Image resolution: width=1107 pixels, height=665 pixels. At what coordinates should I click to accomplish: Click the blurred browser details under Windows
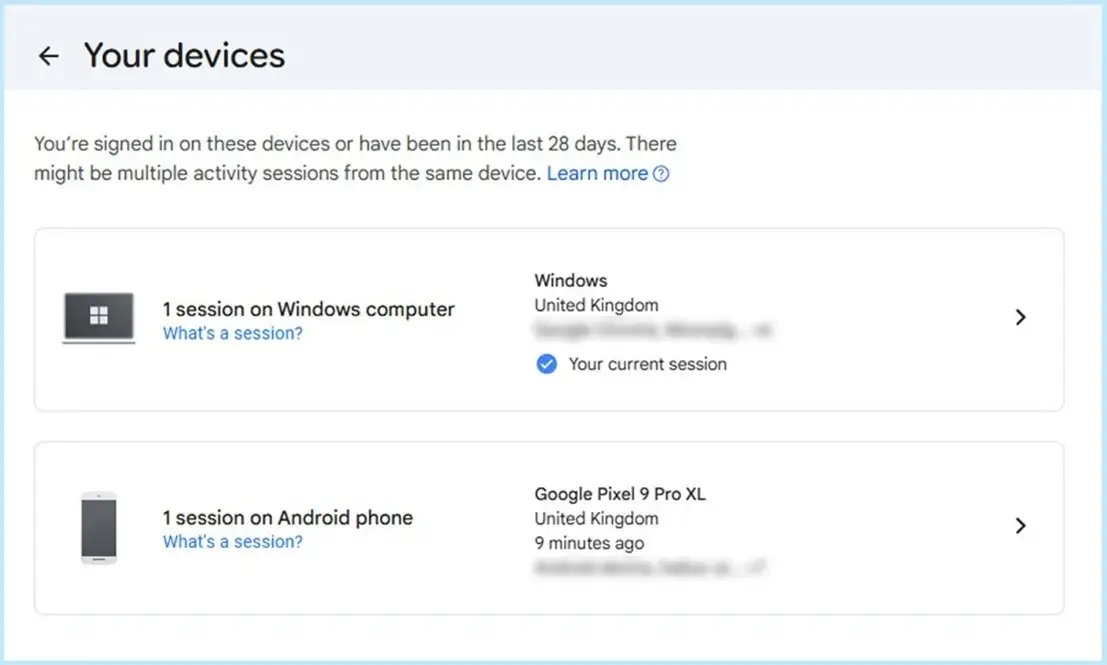(x=652, y=329)
